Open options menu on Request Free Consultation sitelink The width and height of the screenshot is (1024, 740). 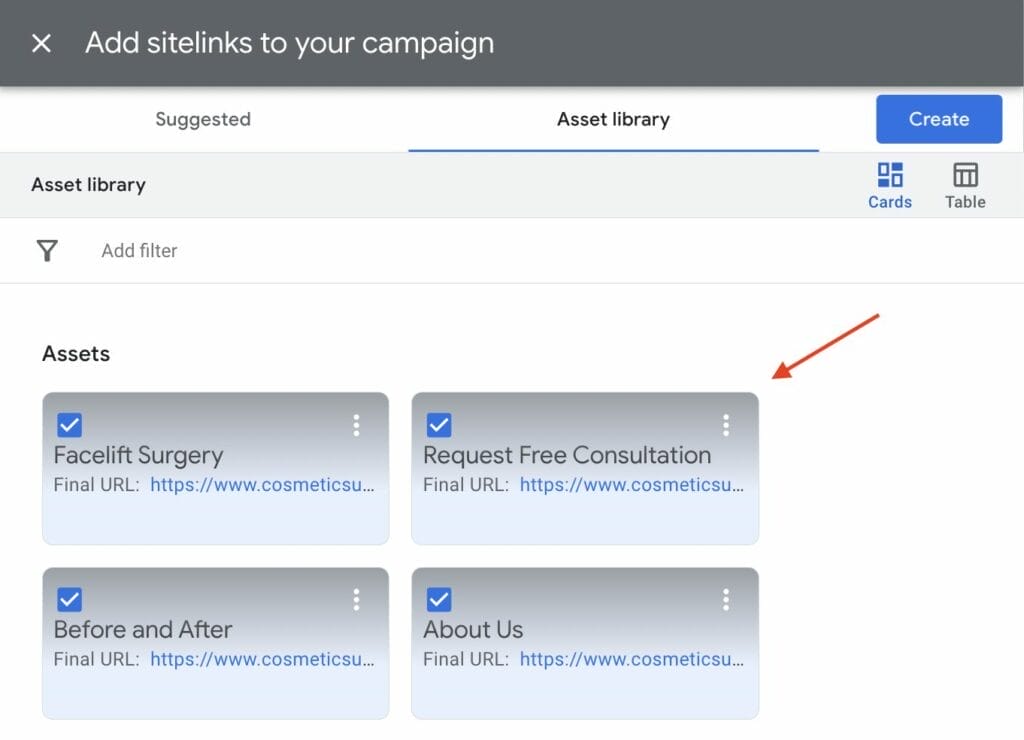click(x=726, y=425)
